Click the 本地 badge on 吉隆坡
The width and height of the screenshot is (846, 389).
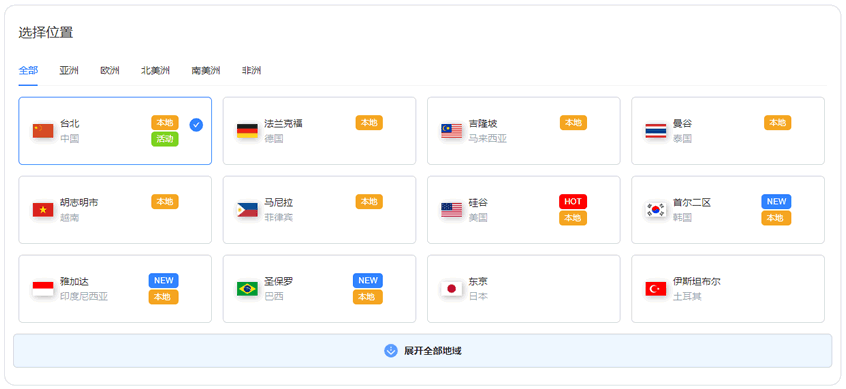point(573,122)
